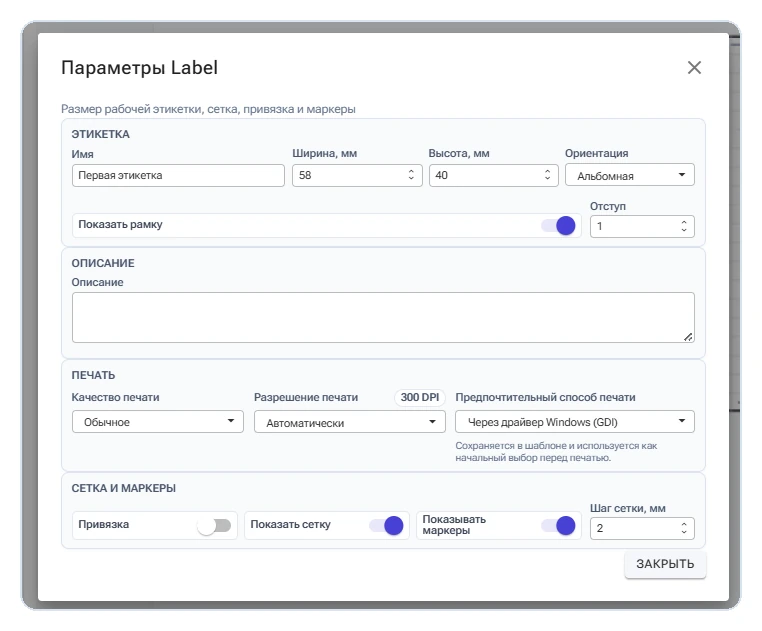Click the Шаг сетки spinner arrows
This screenshot has width=762, height=631.
[684, 528]
